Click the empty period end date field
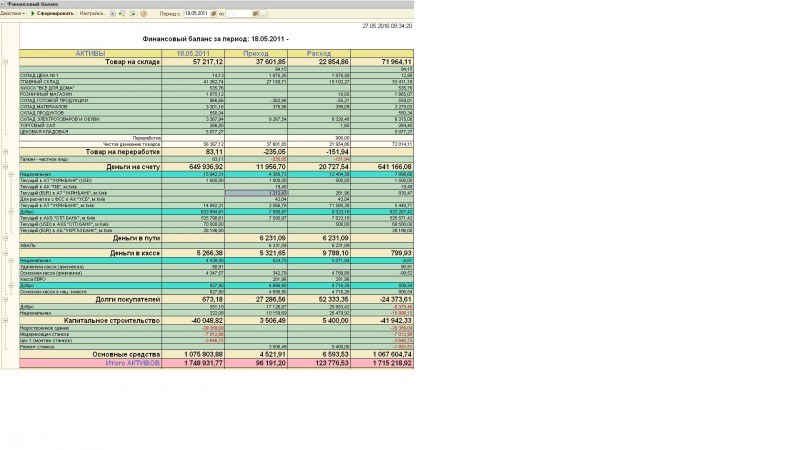The image size is (800, 450). (238, 13)
